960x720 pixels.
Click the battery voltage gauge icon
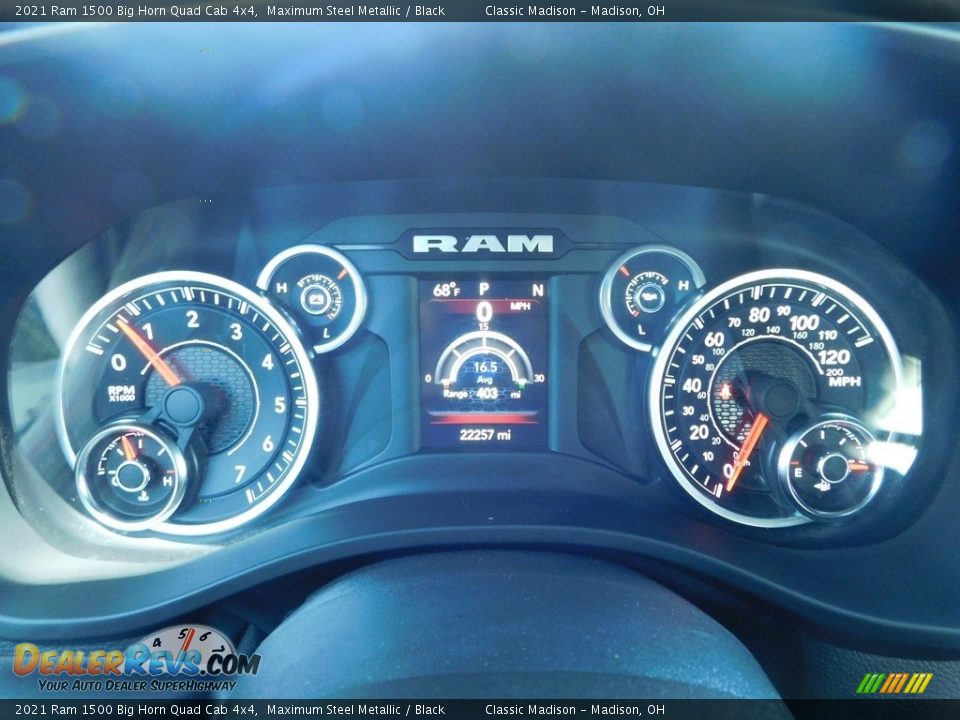point(317,298)
